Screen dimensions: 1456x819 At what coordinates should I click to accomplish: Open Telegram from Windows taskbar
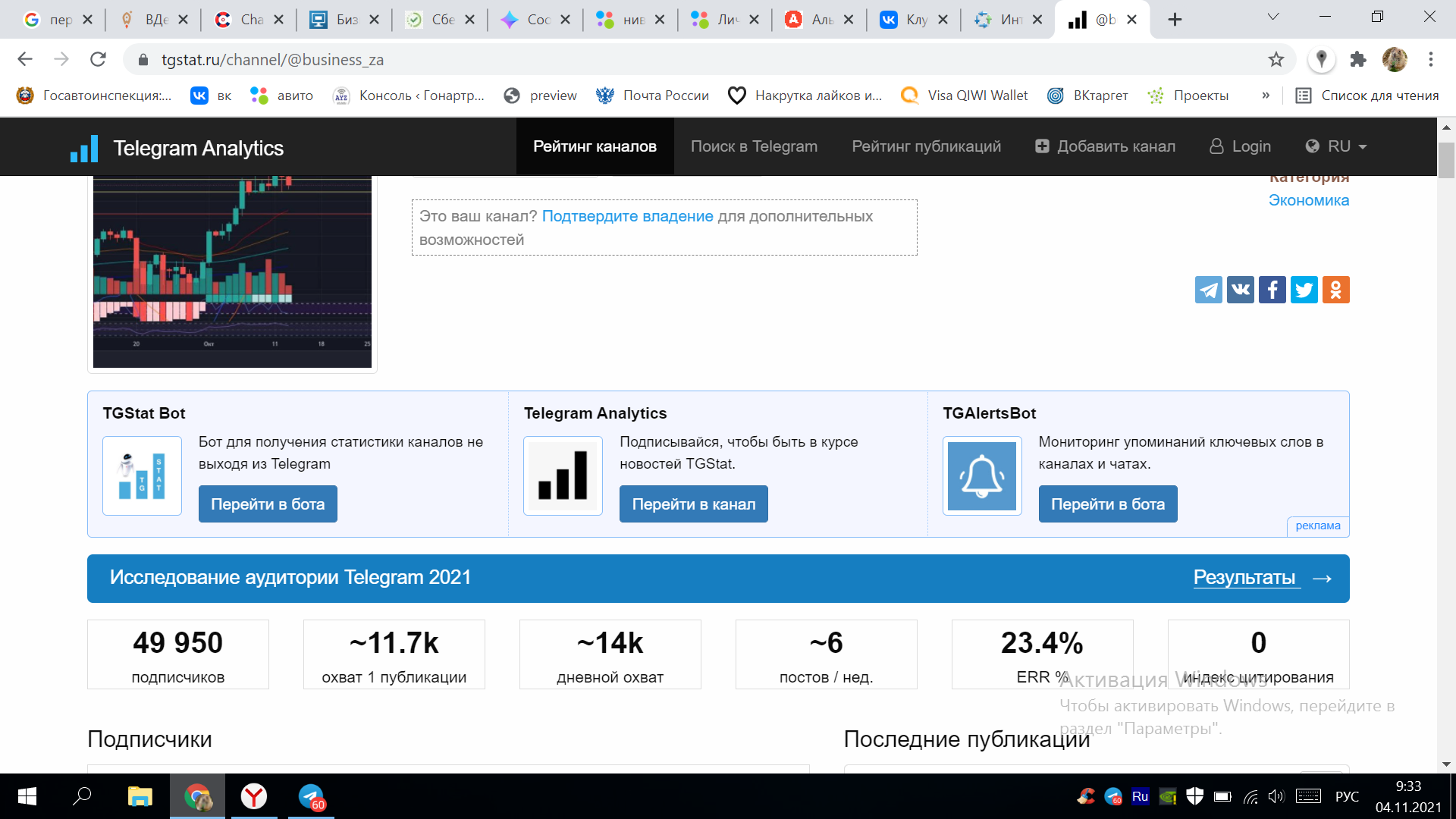[311, 797]
